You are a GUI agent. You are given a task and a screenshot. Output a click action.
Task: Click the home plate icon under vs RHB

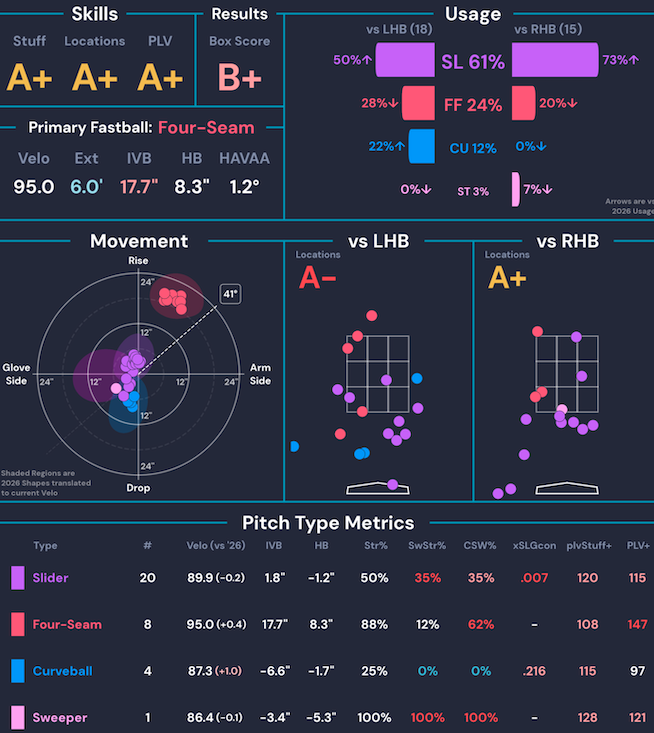pyautogui.click(x=567, y=488)
